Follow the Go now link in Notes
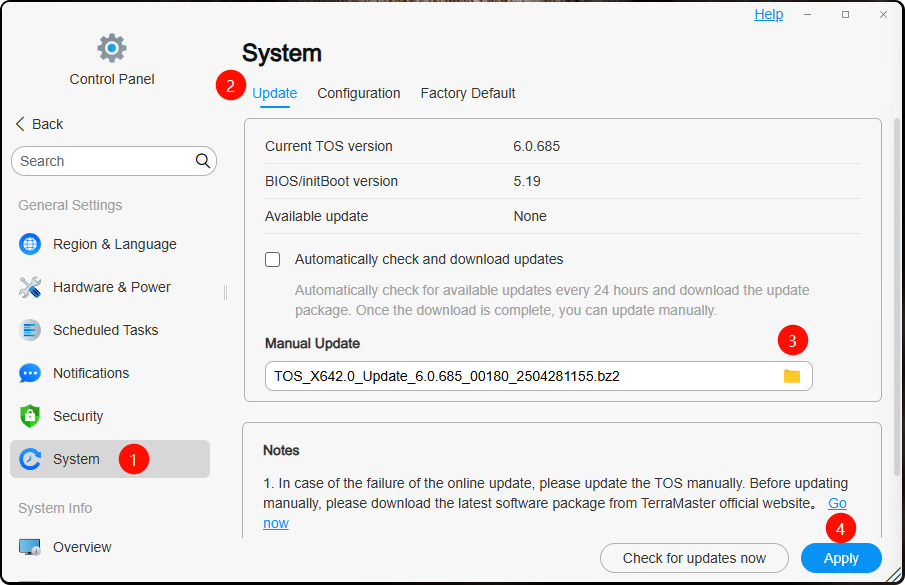The width and height of the screenshot is (905, 585). pyautogui.click(x=837, y=504)
